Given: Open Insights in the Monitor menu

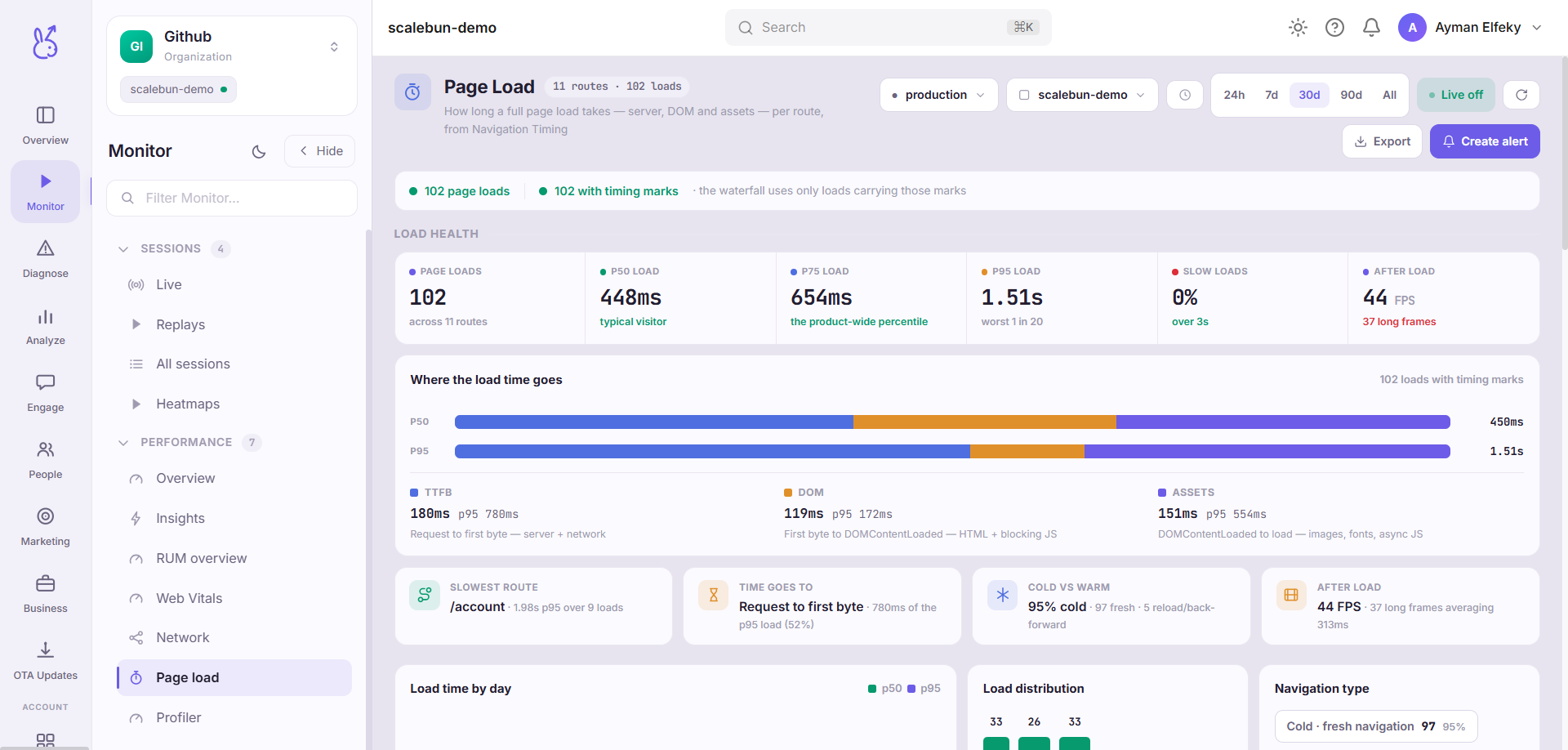Looking at the screenshot, I should click(x=235, y=518).
